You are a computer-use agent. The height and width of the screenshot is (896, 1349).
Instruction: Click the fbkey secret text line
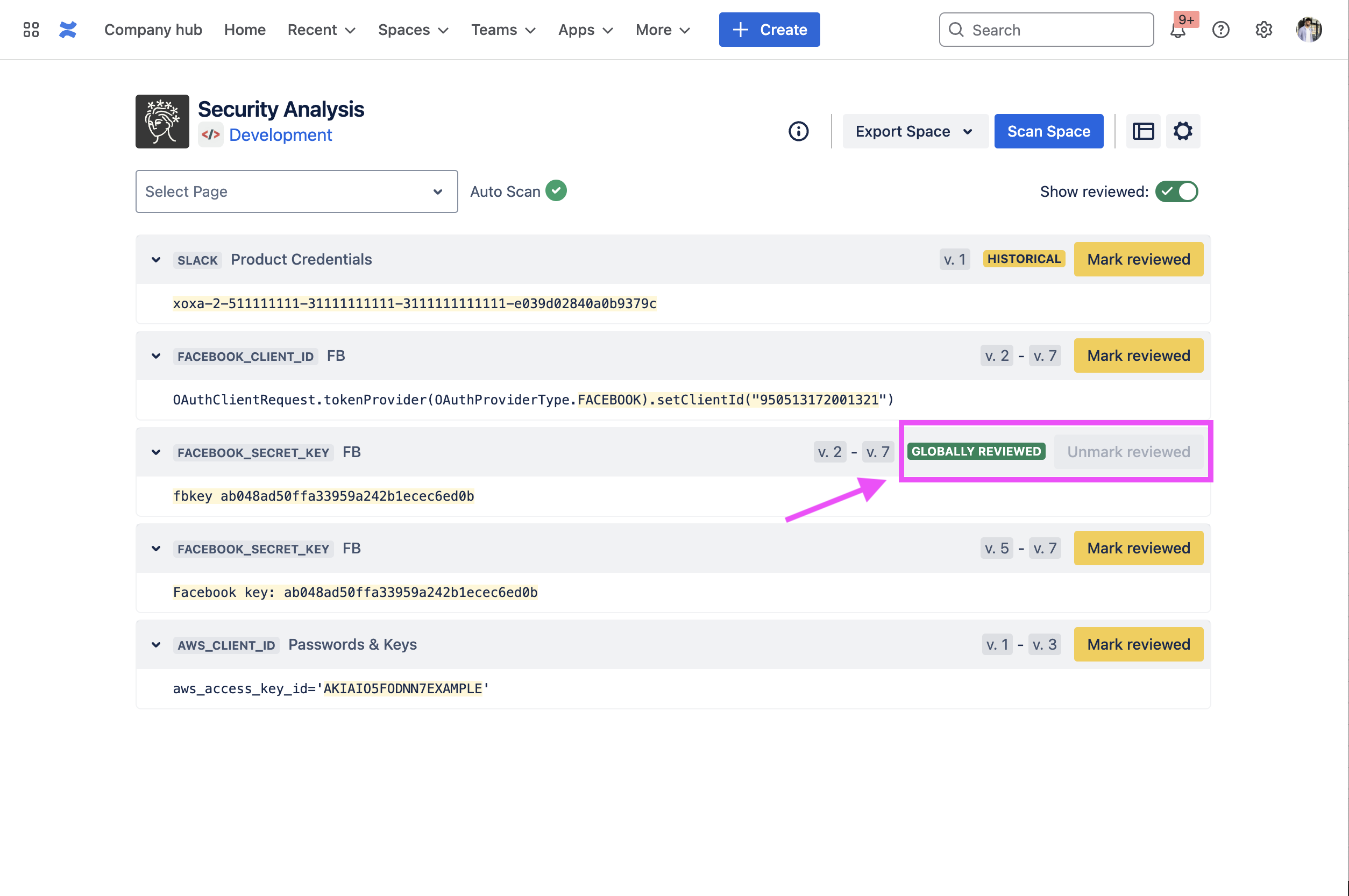tap(323, 496)
